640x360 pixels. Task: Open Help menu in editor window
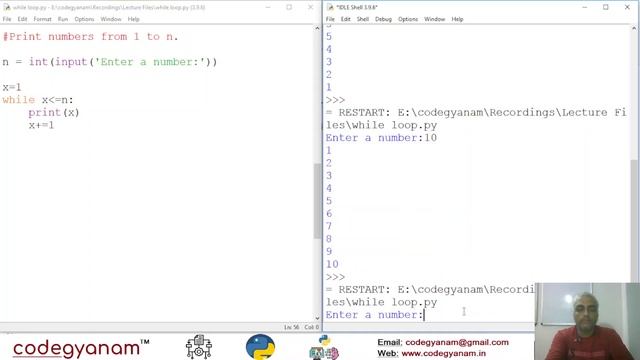[x=133, y=19]
